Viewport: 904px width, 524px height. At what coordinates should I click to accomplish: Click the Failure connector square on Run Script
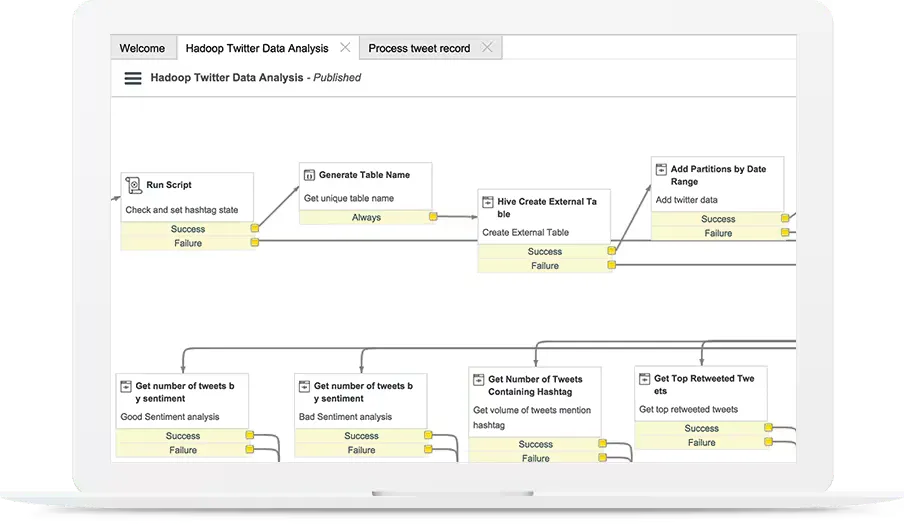(255, 243)
